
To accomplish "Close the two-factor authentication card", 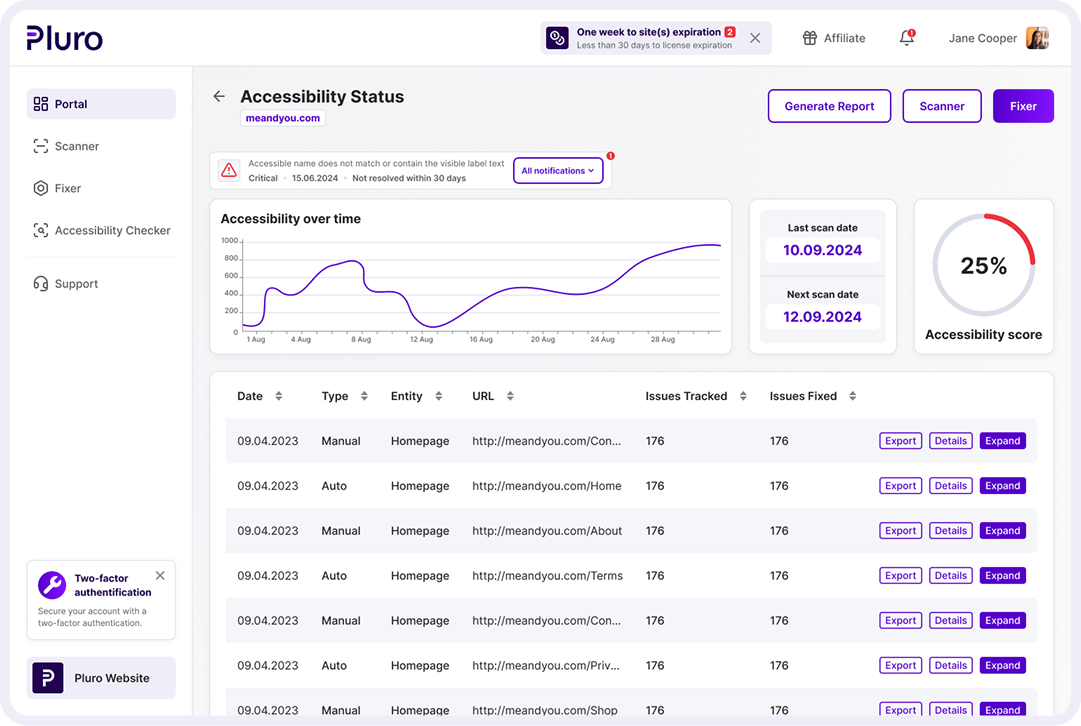I will pyautogui.click(x=160, y=576).
